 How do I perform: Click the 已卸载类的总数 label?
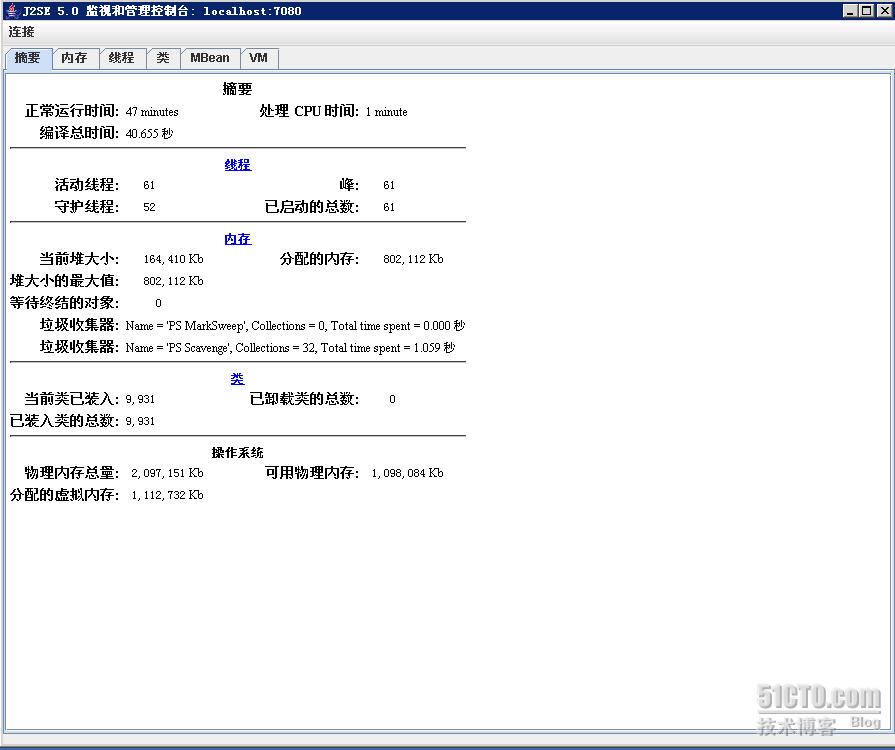[304, 399]
